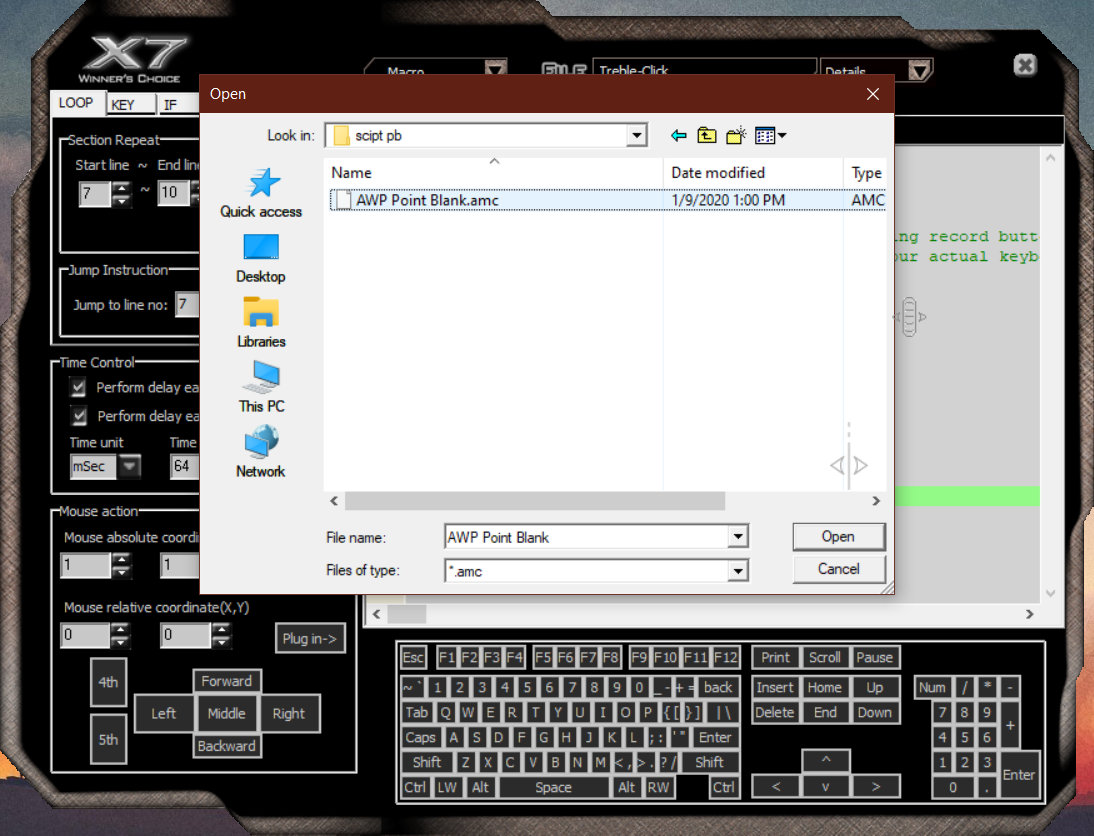Click Open to load the macro file
Screen dimensions: 1094x836
pos(838,537)
